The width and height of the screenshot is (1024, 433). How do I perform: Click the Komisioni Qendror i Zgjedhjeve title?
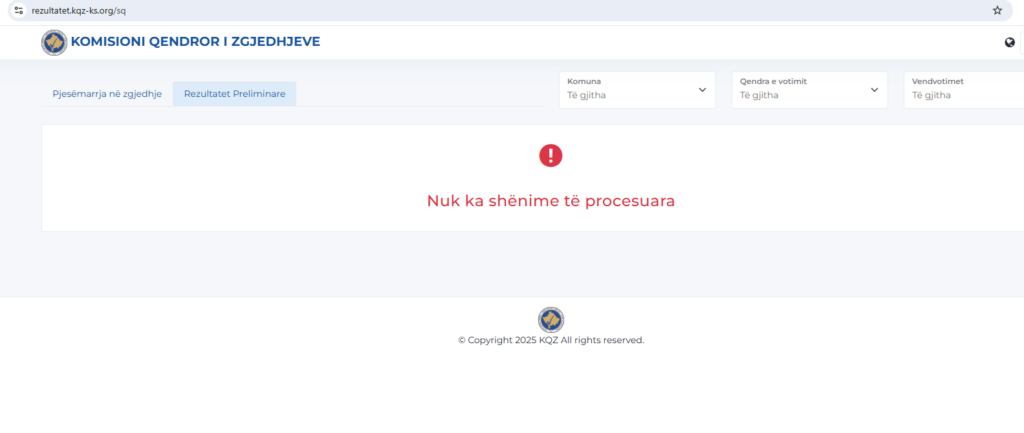pyautogui.click(x=196, y=42)
